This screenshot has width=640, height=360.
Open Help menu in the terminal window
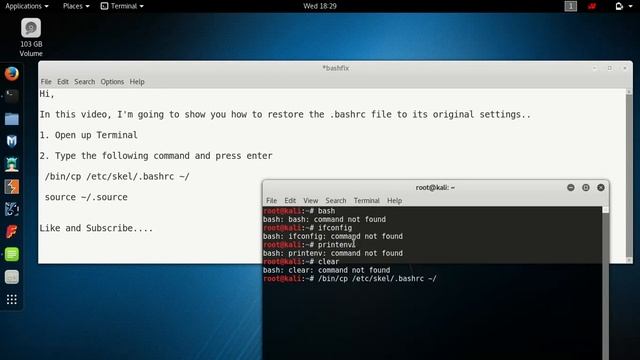click(394, 200)
